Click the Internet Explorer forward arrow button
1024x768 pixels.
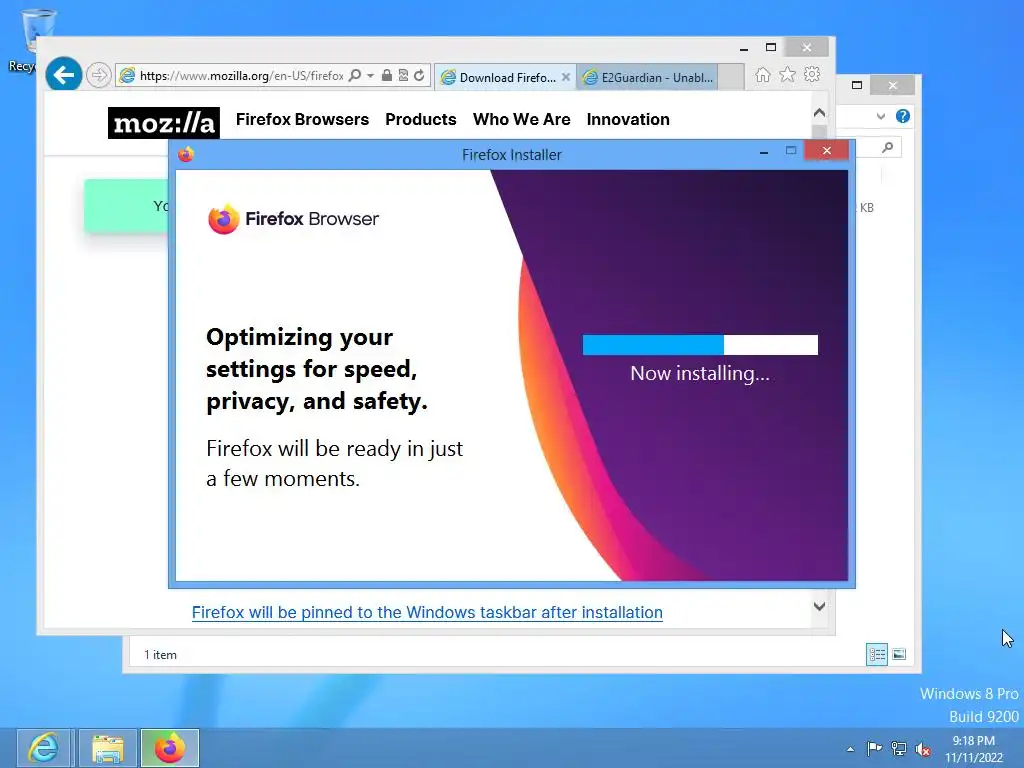tap(99, 76)
